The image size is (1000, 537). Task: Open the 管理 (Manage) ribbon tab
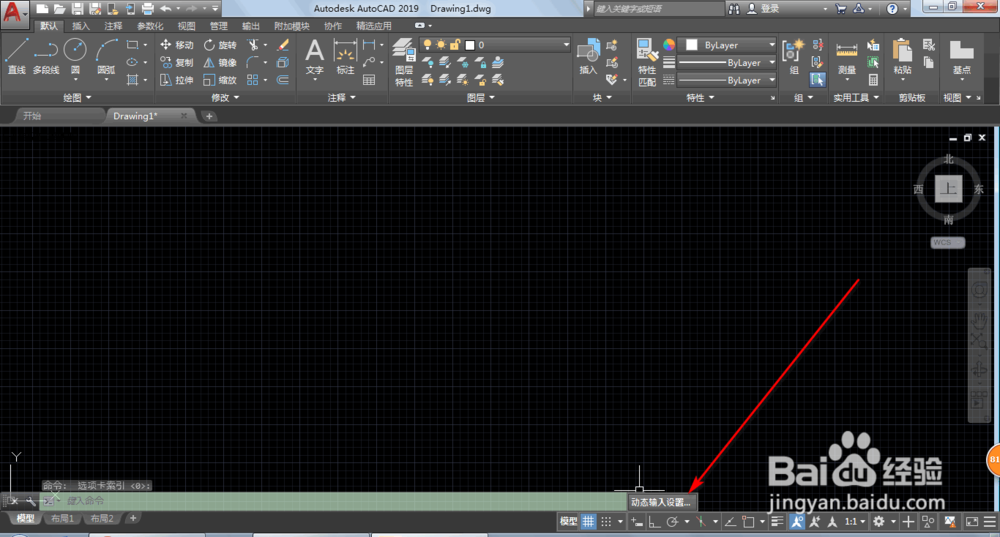pos(219,26)
